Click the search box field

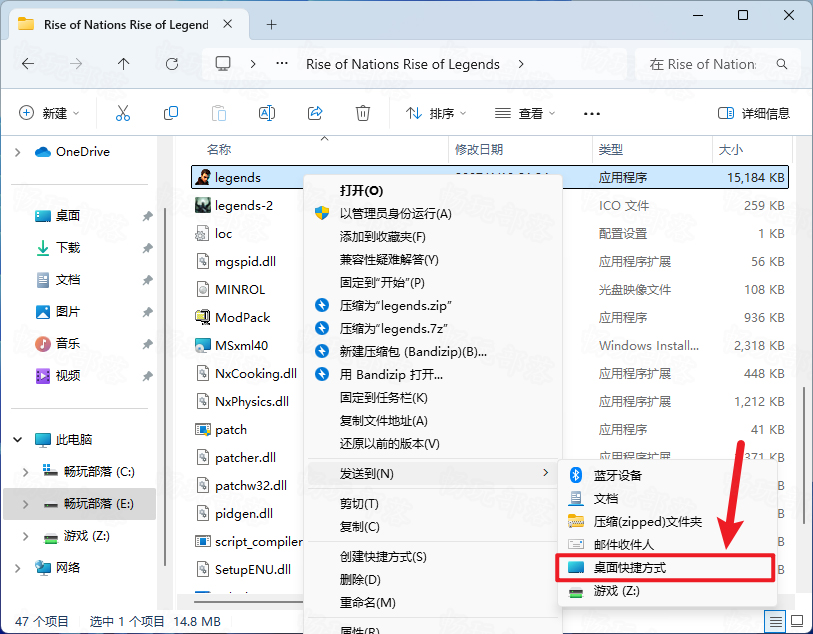click(x=718, y=64)
